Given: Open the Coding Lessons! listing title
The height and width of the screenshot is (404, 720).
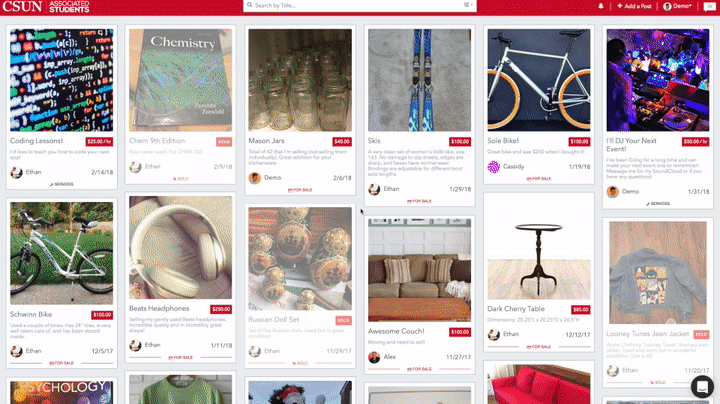Looking at the screenshot, I should [36, 141].
